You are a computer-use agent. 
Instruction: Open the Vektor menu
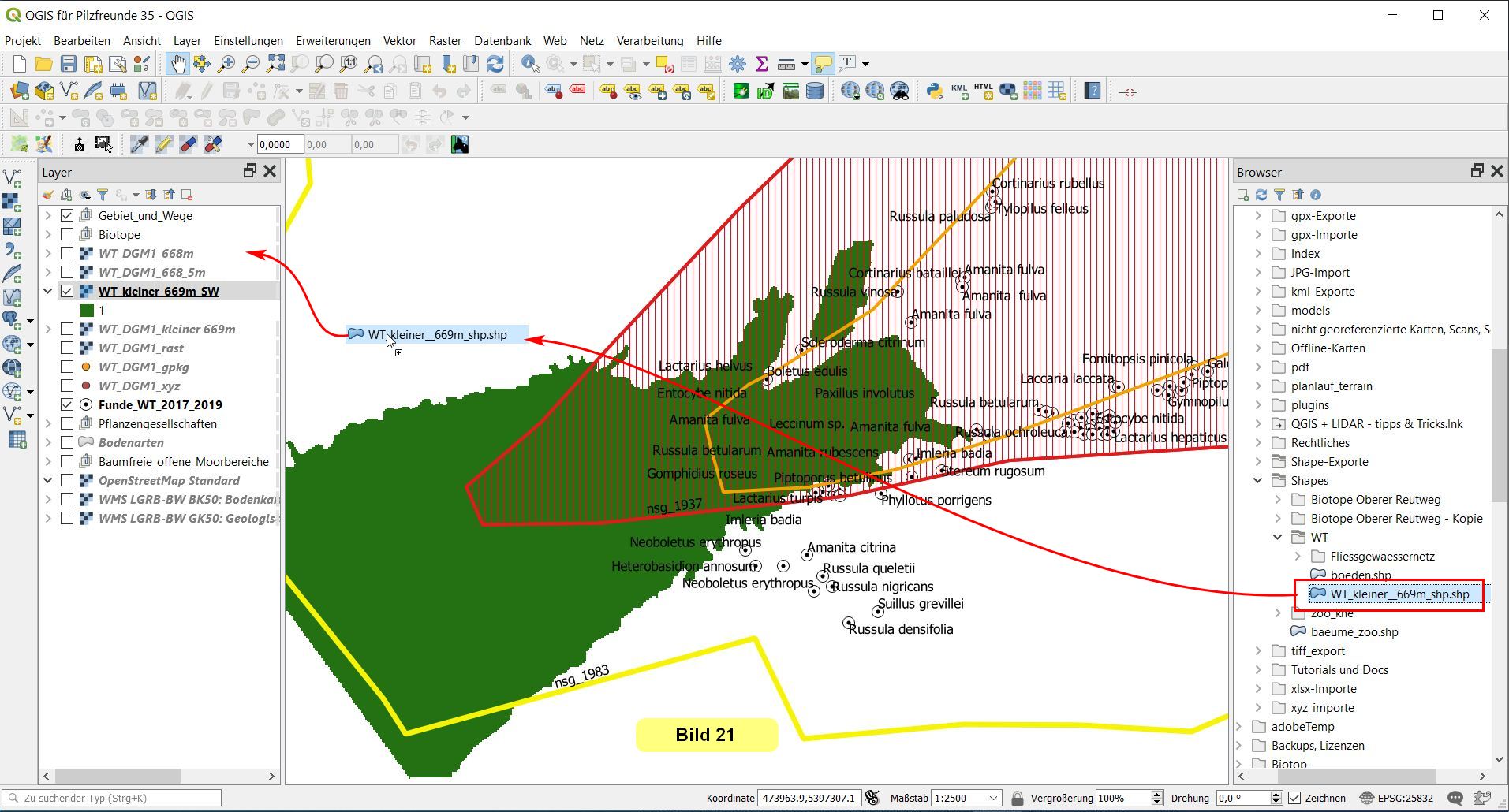coord(399,41)
